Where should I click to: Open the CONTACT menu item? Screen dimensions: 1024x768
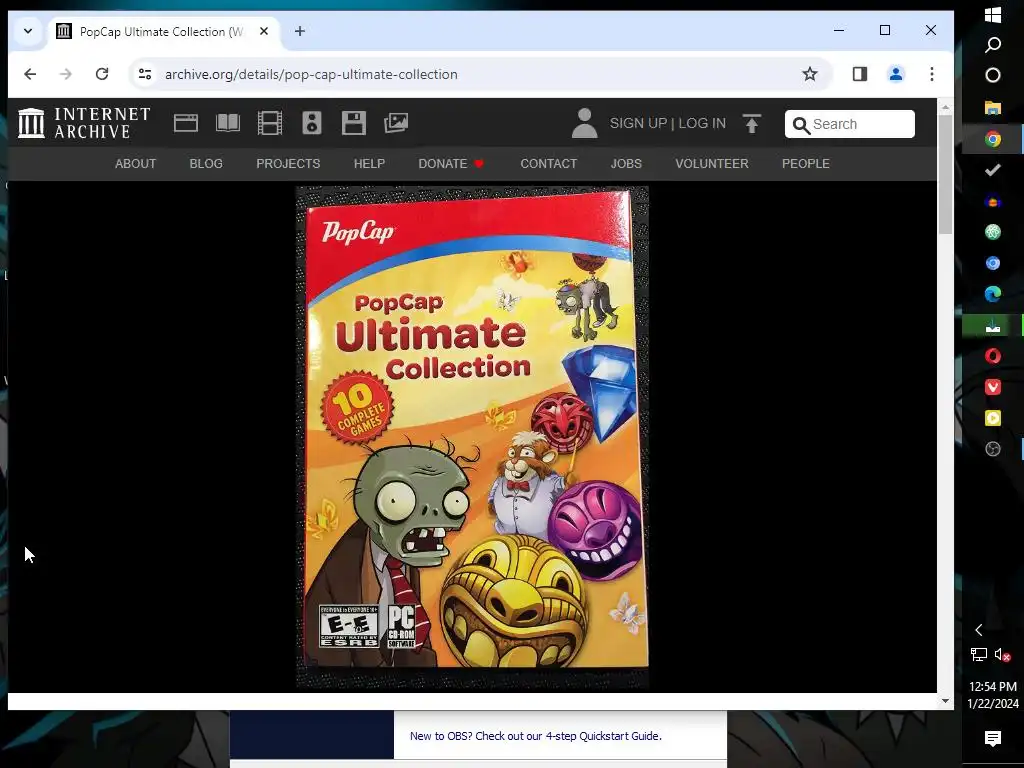549,163
